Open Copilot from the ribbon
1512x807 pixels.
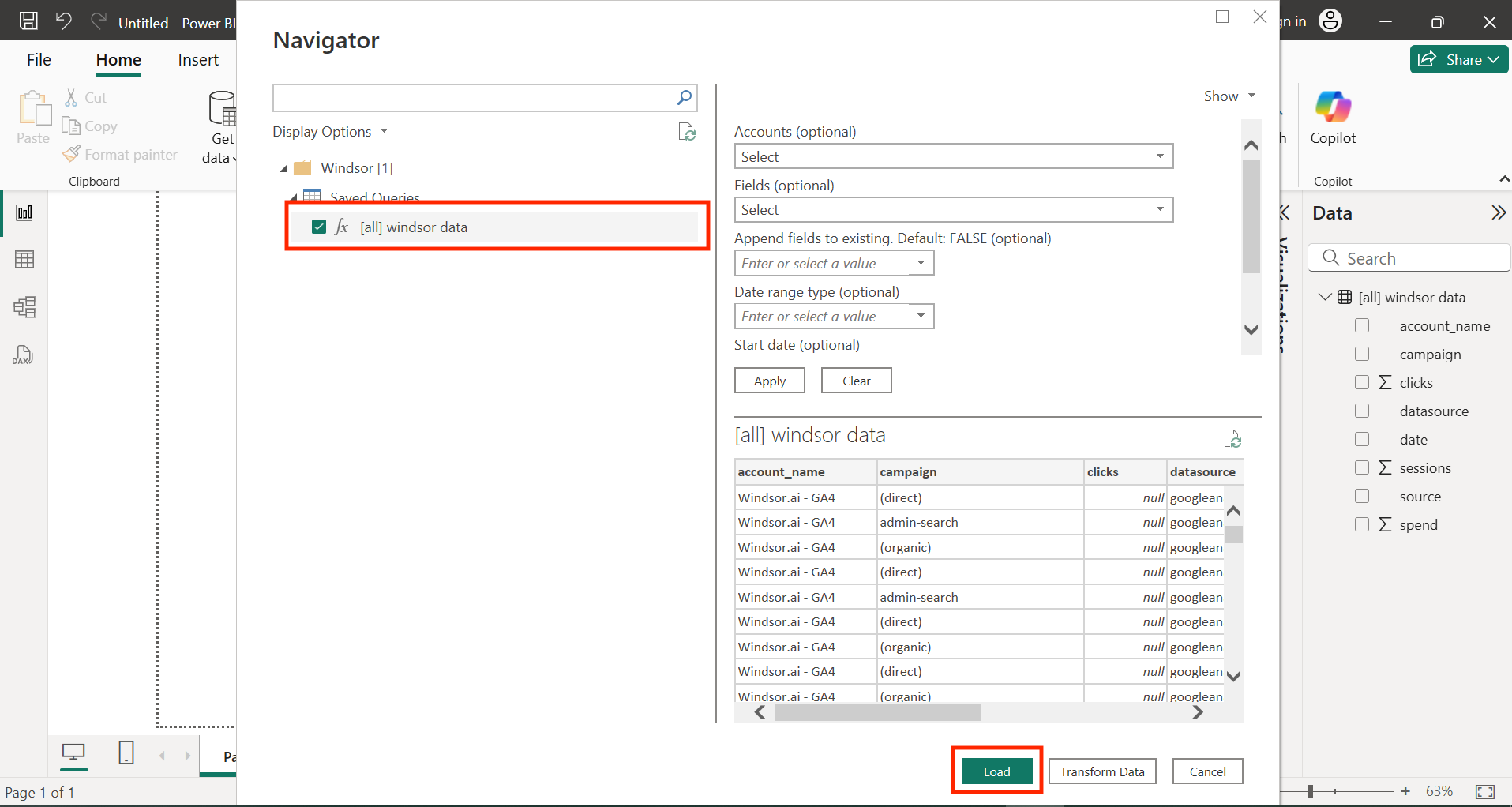(1333, 118)
